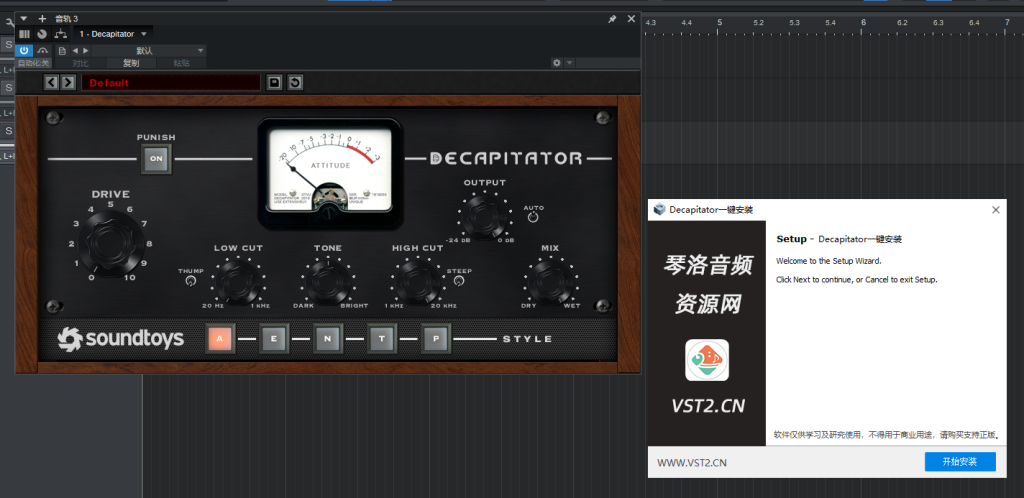The width and height of the screenshot is (1024, 498).
Task: Click the 开始安装 install button
Action: 960,461
